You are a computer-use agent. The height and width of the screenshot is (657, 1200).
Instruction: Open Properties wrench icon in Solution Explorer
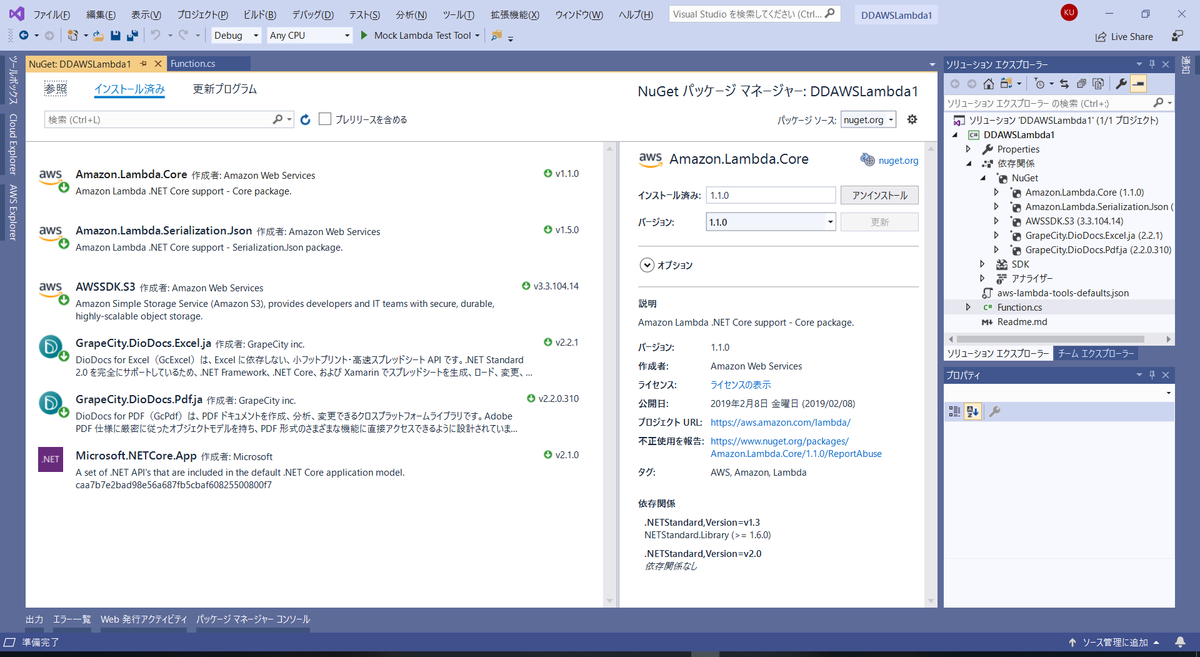[x=1121, y=84]
